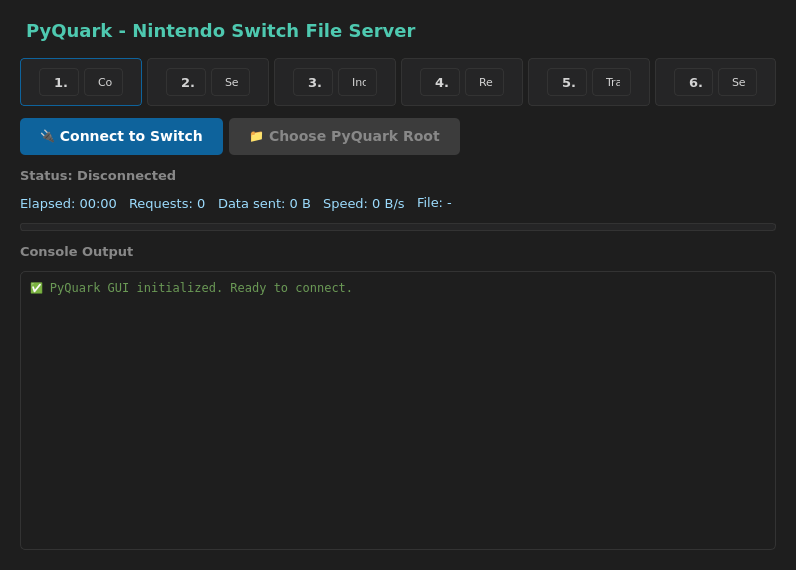This screenshot has width=796, height=570.
Task: Click the "Requests: 0" stat
Action: click(167, 204)
